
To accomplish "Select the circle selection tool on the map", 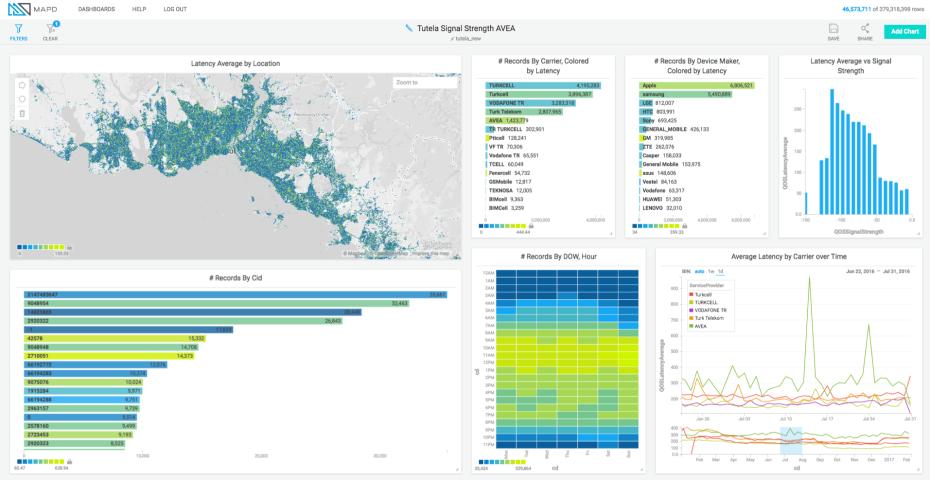I will pos(22,99).
